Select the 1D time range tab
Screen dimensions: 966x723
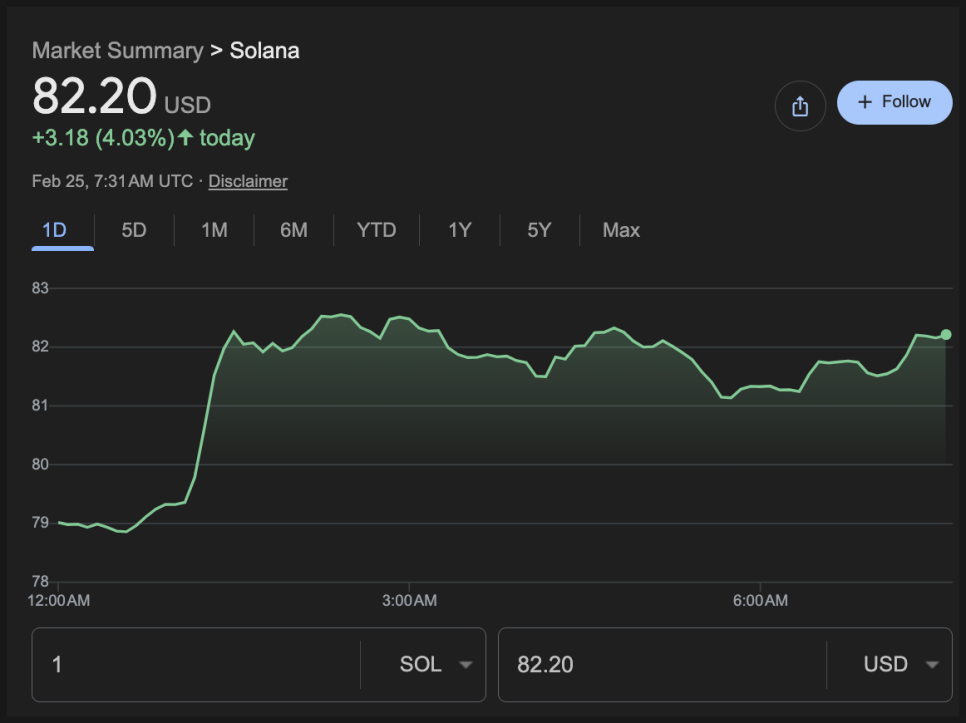(x=54, y=230)
